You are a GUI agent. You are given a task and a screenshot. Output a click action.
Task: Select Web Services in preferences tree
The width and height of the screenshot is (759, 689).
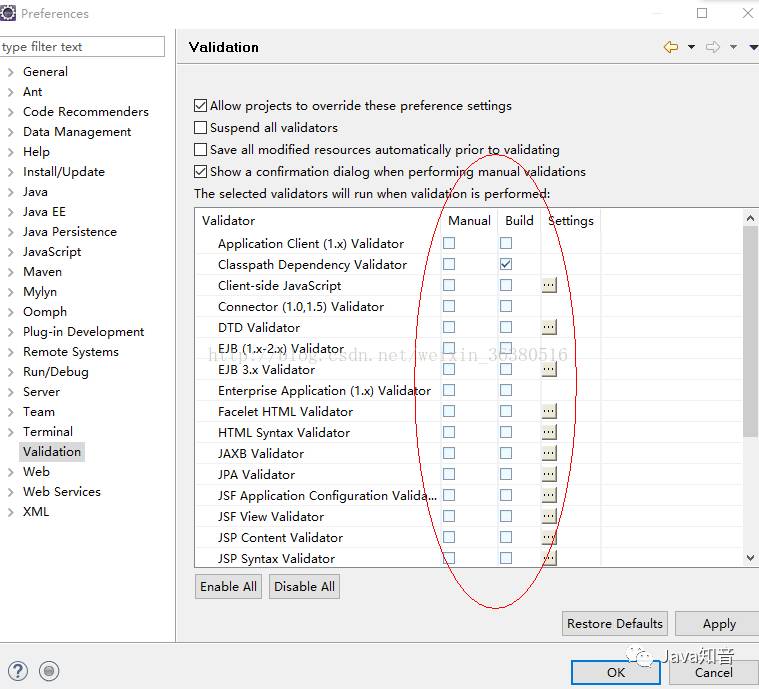(x=61, y=492)
